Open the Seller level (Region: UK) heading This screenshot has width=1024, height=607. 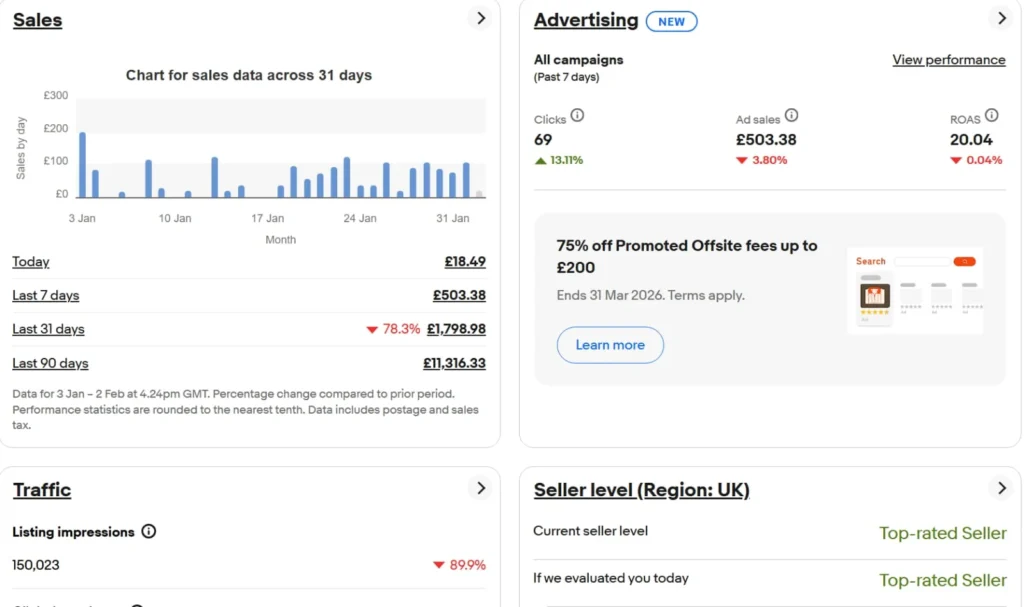(x=641, y=490)
